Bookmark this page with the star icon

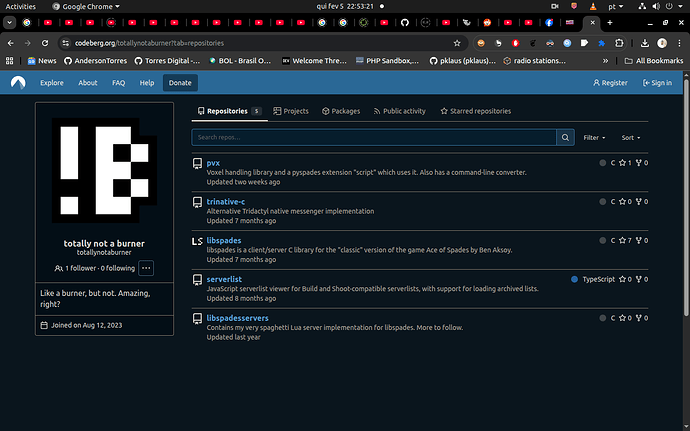click(x=457, y=43)
